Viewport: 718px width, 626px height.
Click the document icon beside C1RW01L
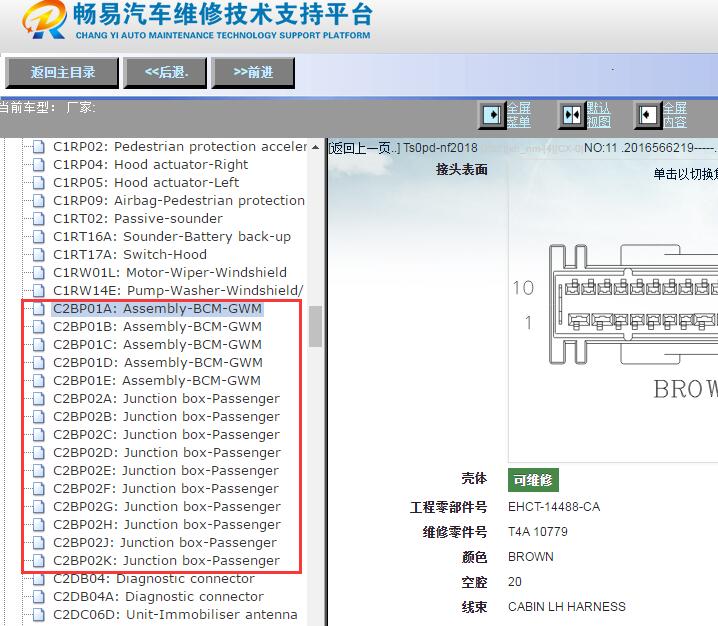(x=39, y=273)
